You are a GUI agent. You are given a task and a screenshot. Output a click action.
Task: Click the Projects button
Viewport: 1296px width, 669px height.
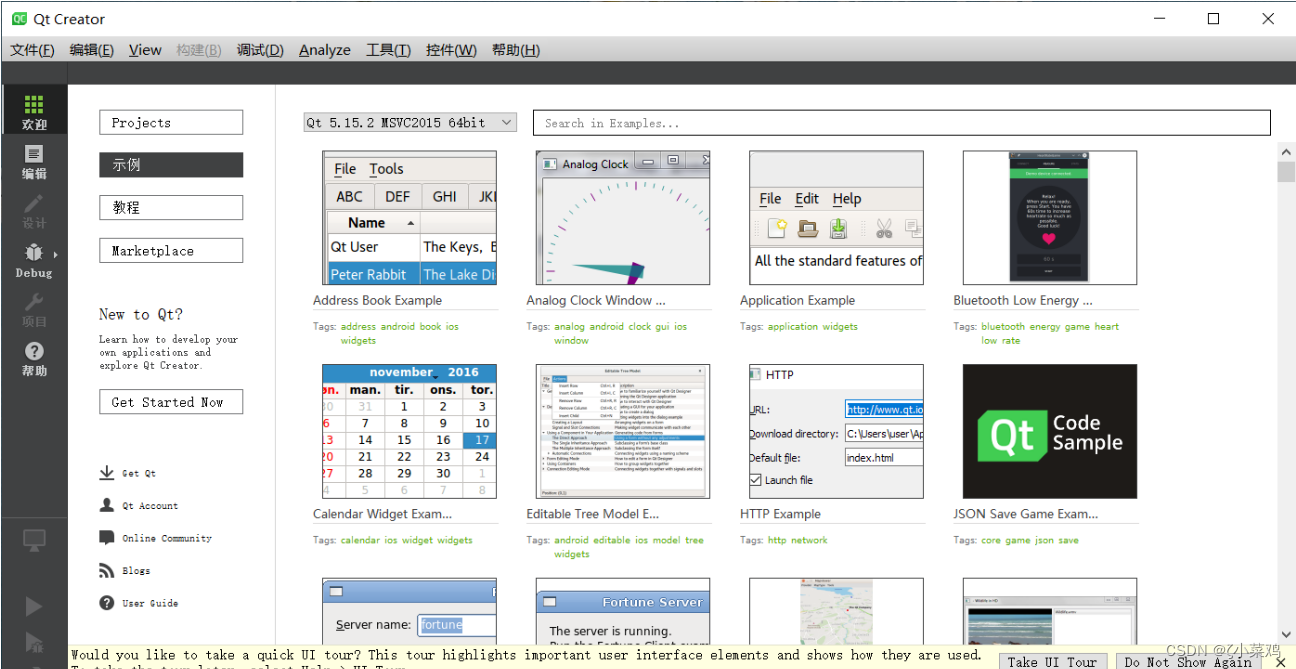tap(171, 122)
